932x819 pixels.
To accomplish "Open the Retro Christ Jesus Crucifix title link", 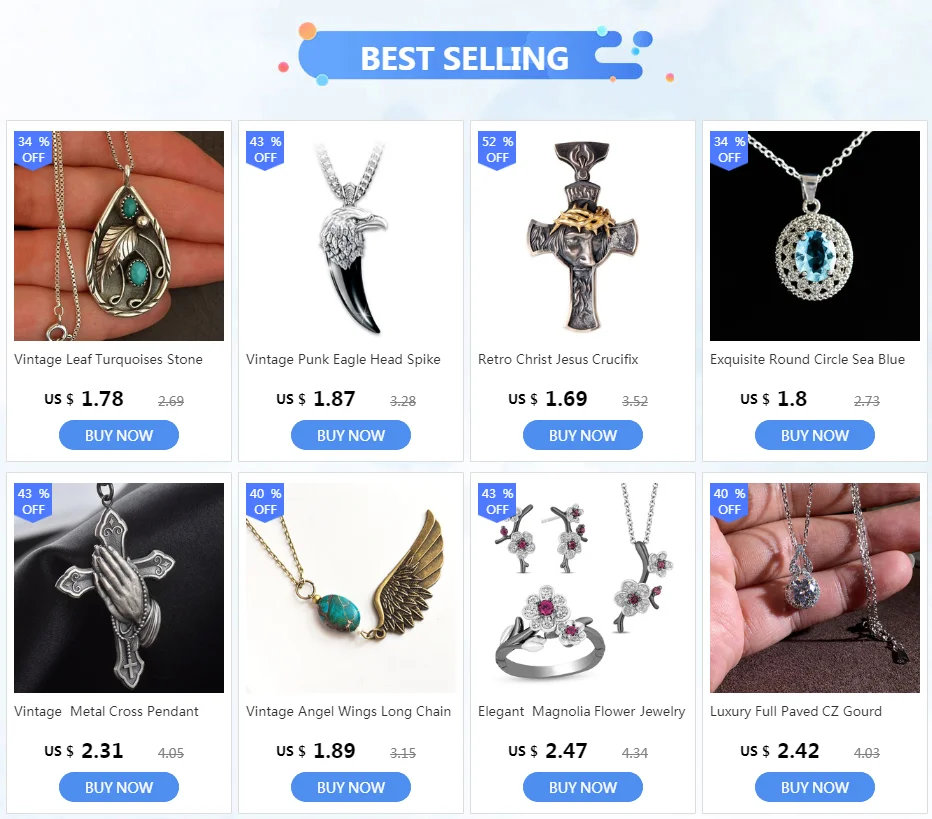I will tap(558, 360).
